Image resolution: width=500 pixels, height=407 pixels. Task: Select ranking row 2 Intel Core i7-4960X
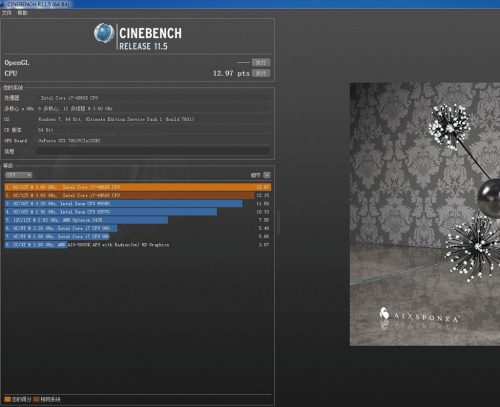138,195
